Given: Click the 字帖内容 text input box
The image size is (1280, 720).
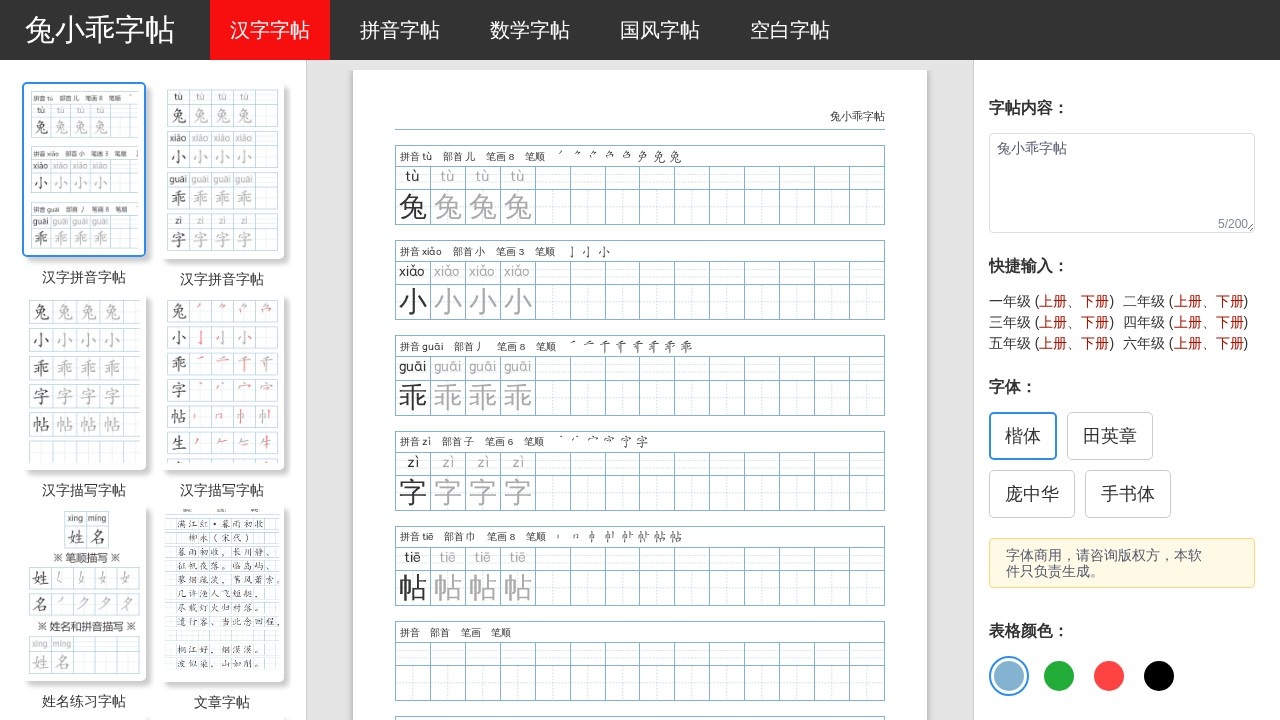Looking at the screenshot, I should click(1121, 180).
